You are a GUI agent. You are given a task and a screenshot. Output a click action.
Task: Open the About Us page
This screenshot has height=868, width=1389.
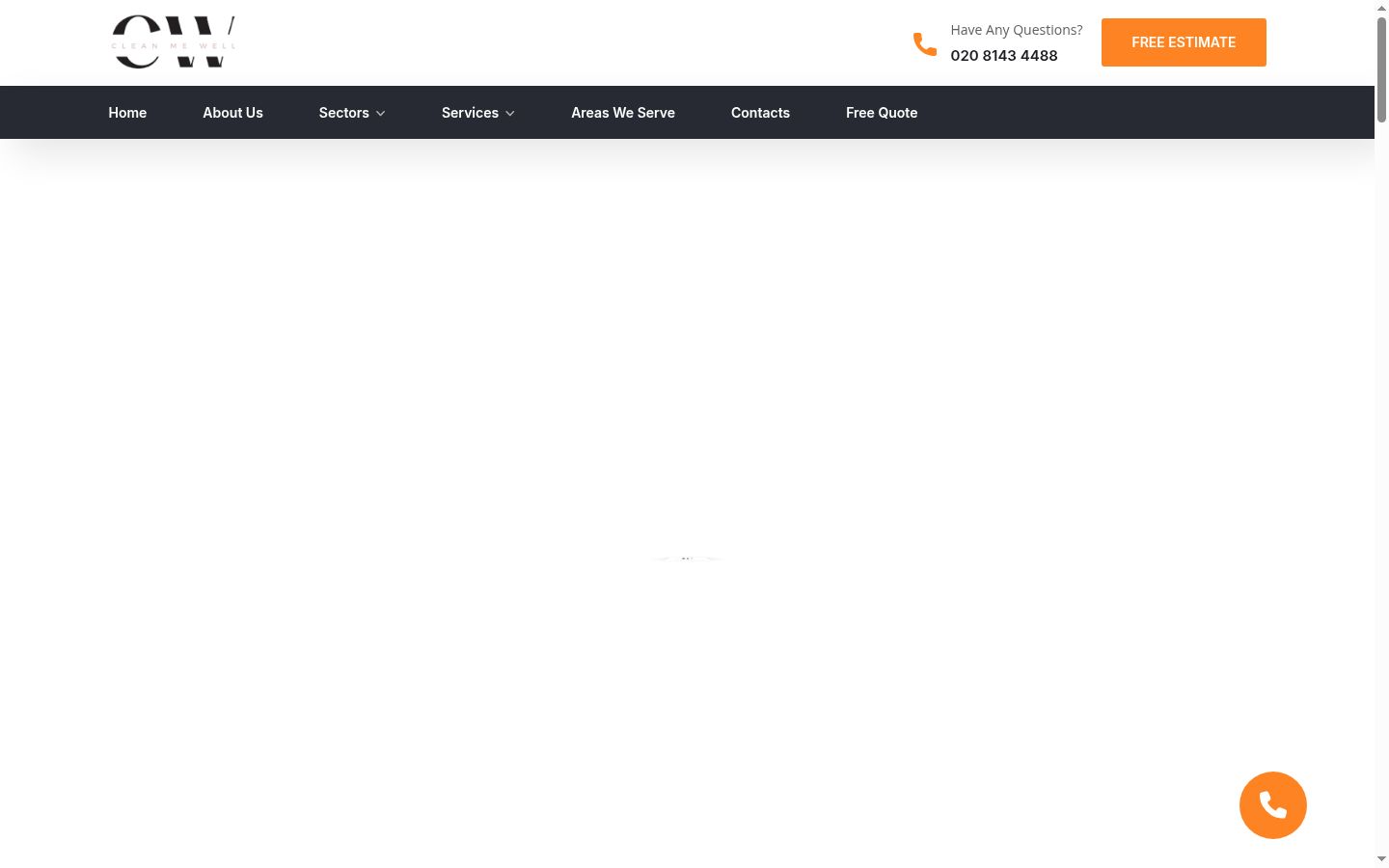pos(232,113)
